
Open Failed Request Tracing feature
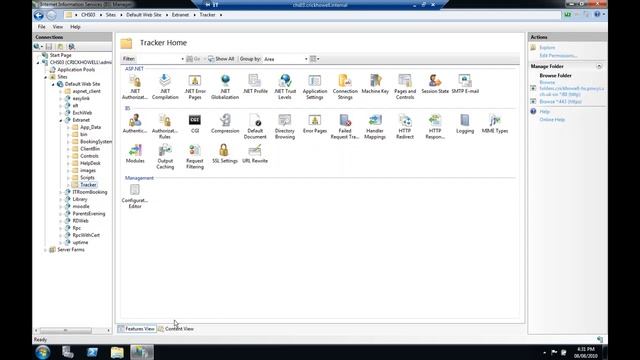click(345, 127)
